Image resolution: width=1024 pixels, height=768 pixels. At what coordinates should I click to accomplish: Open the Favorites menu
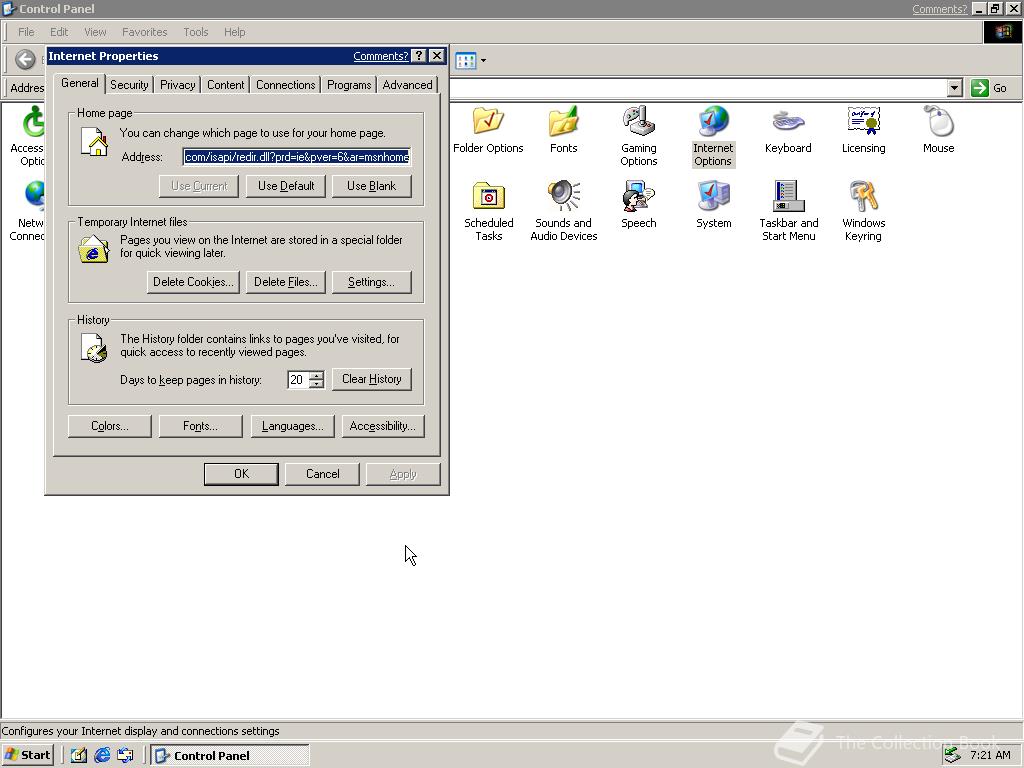[144, 32]
